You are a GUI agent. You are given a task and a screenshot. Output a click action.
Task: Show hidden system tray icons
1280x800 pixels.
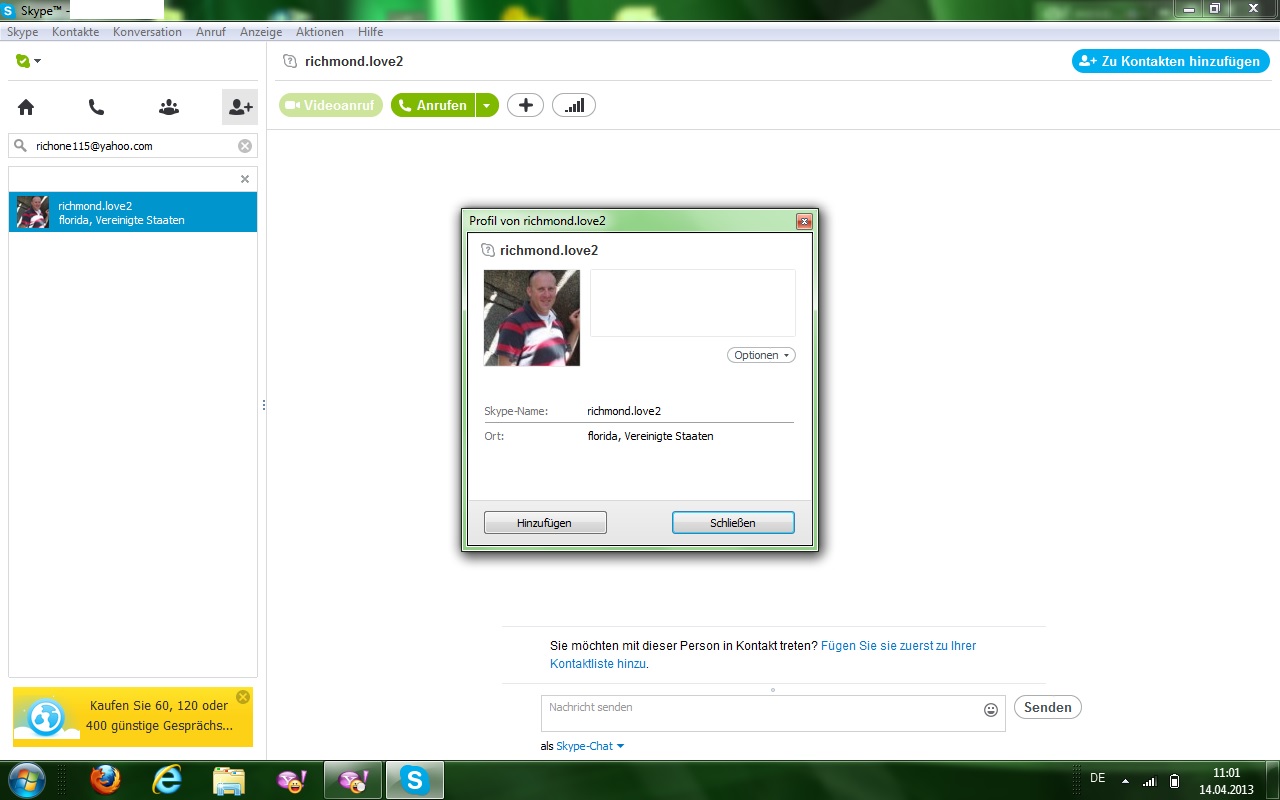1125,780
